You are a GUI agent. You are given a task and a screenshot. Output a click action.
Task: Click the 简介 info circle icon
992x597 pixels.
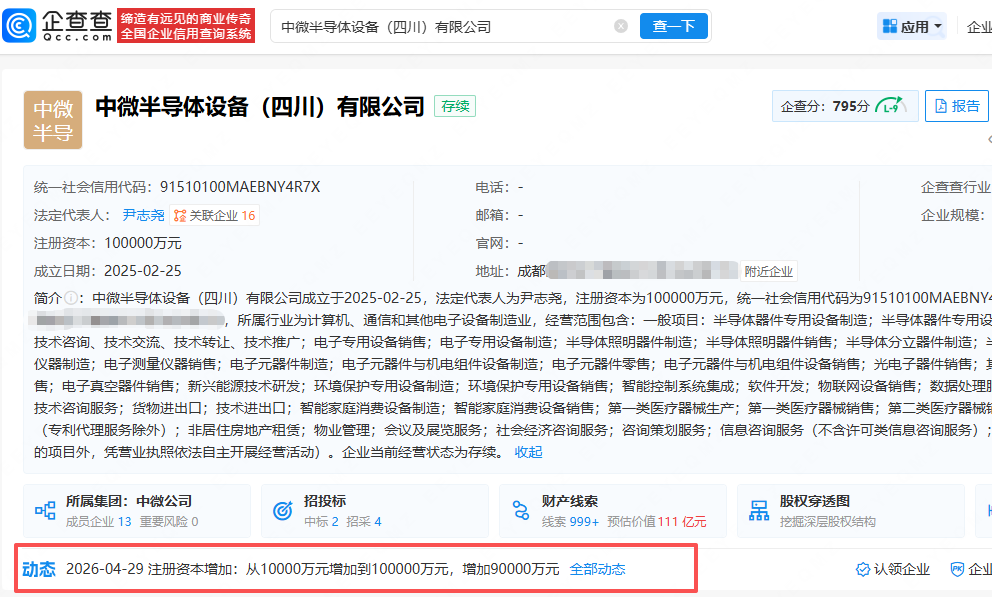(71, 297)
